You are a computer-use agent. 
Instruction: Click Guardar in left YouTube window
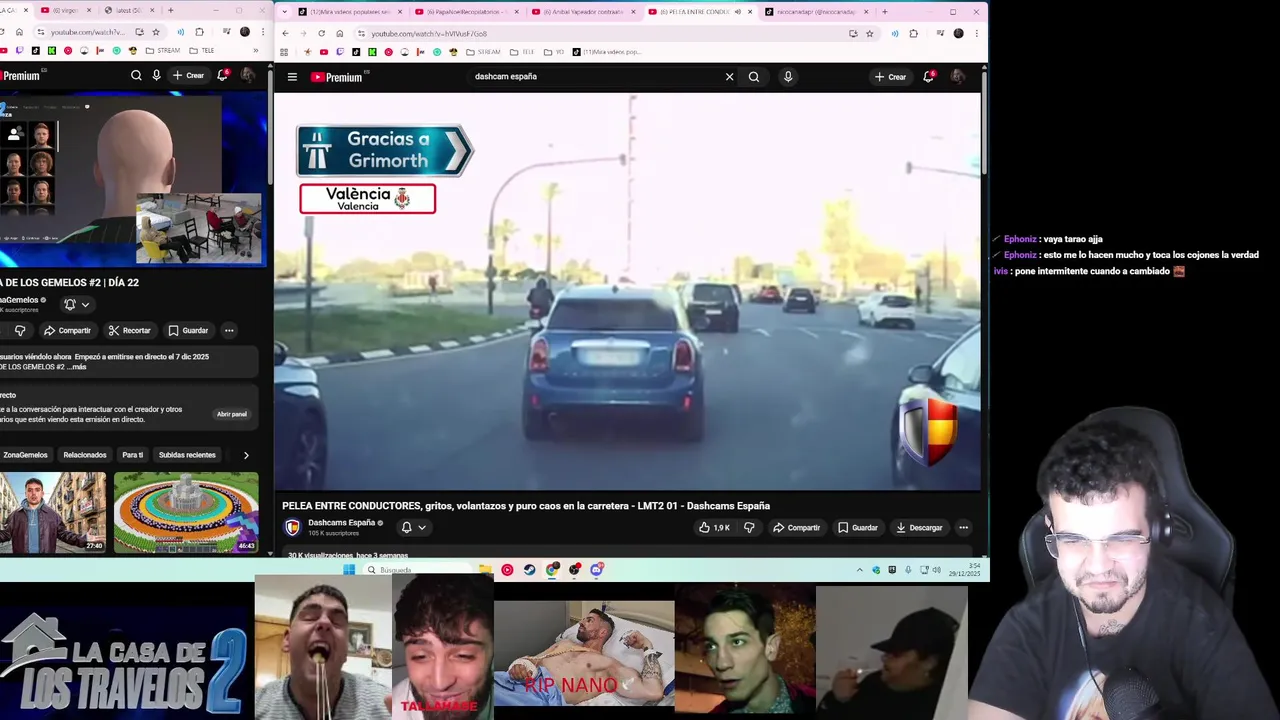click(x=188, y=331)
